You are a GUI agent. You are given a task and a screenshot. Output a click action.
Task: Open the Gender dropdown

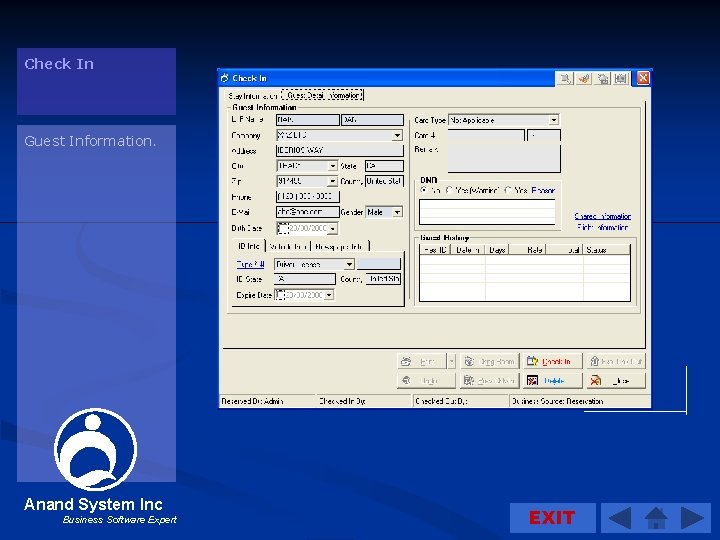tap(397, 212)
